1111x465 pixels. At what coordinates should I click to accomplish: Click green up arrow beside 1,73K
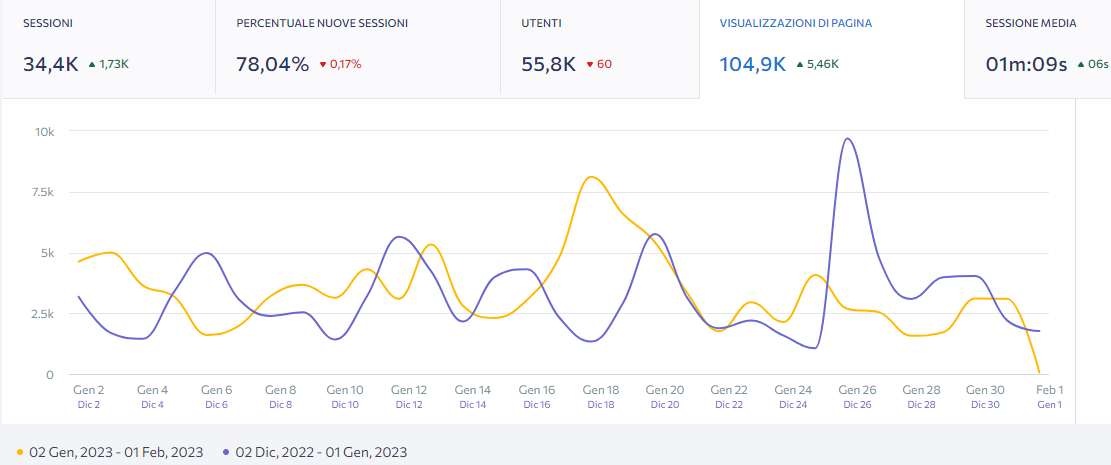point(91,65)
